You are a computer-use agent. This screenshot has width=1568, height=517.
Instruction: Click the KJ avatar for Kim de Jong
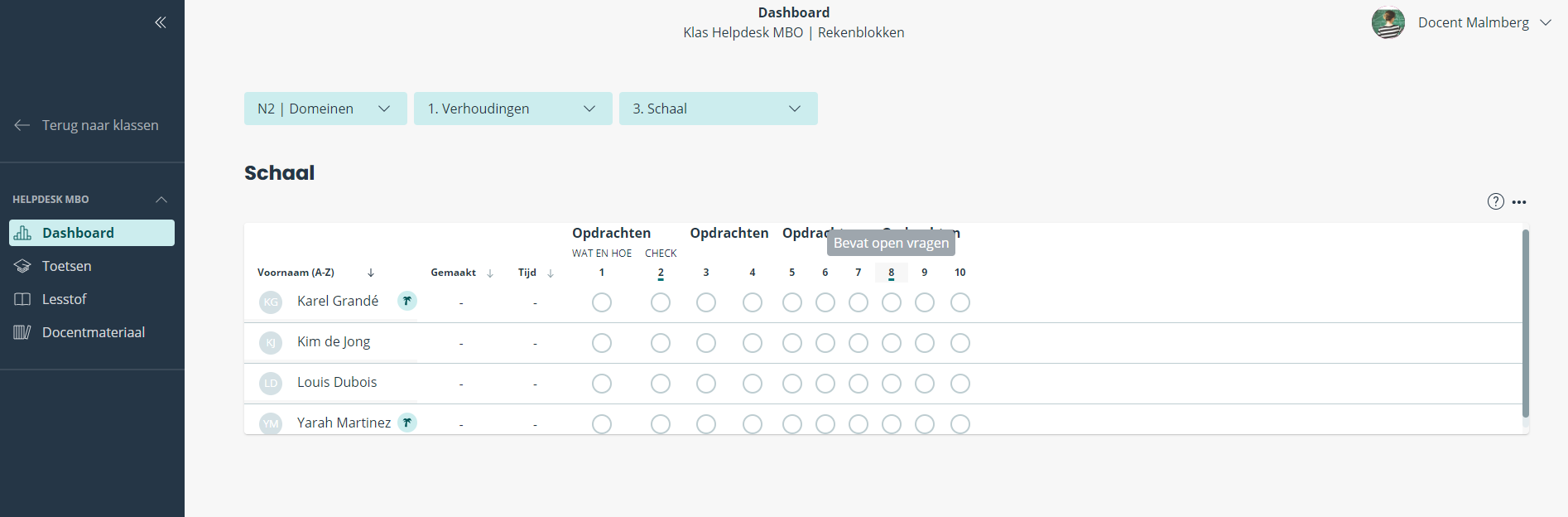pyautogui.click(x=271, y=343)
